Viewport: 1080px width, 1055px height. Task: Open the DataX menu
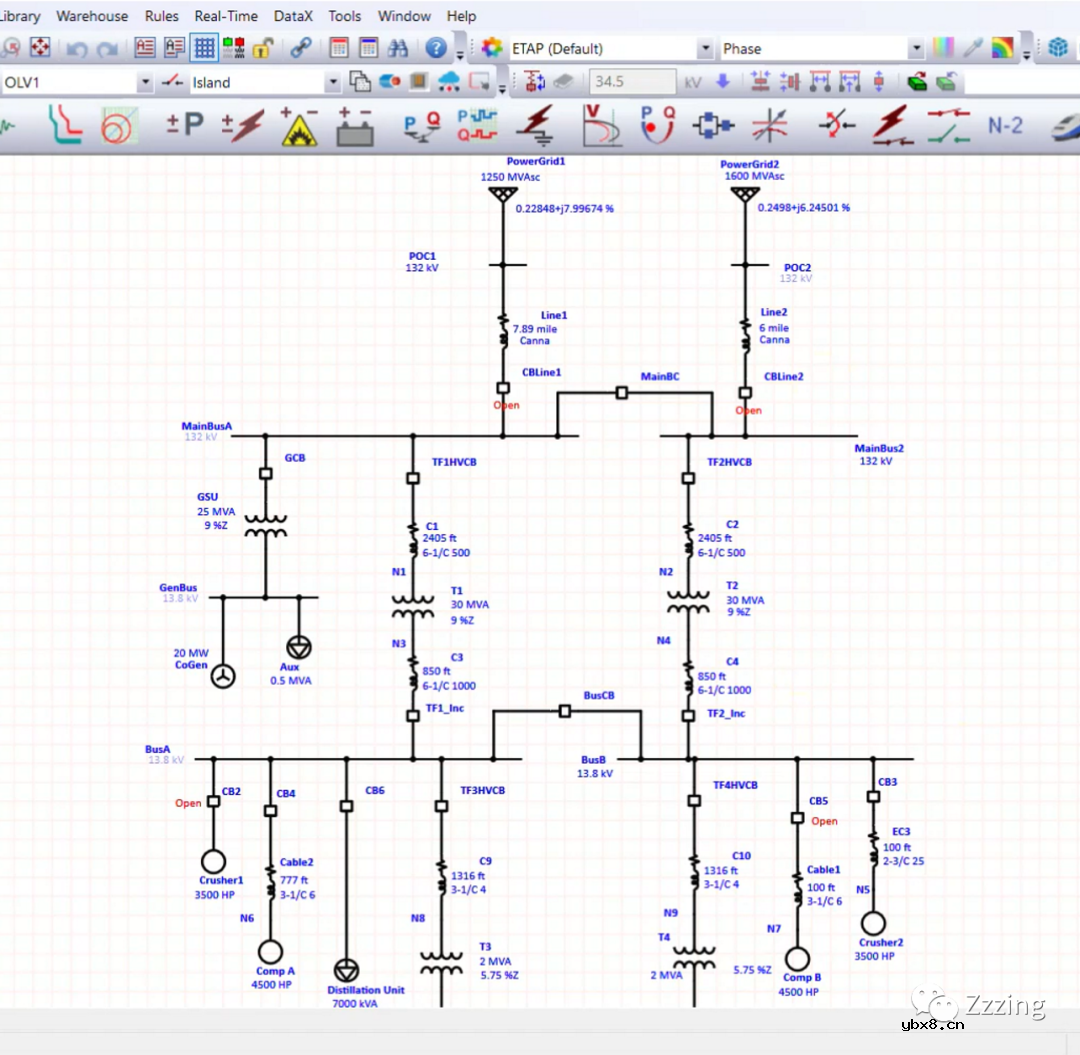click(x=293, y=16)
